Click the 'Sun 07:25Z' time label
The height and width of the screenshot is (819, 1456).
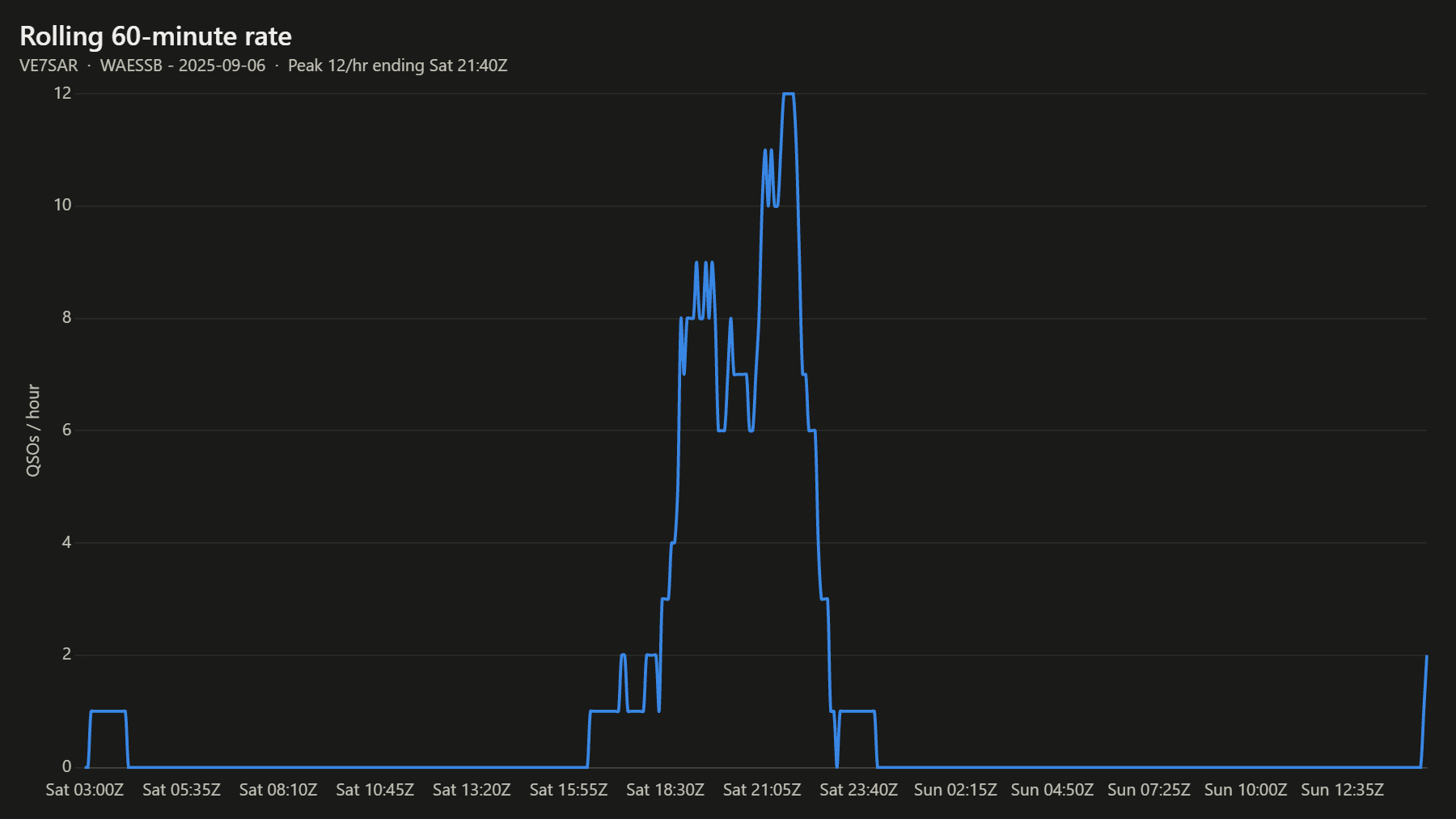pyautogui.click(x=1149, y=790)
